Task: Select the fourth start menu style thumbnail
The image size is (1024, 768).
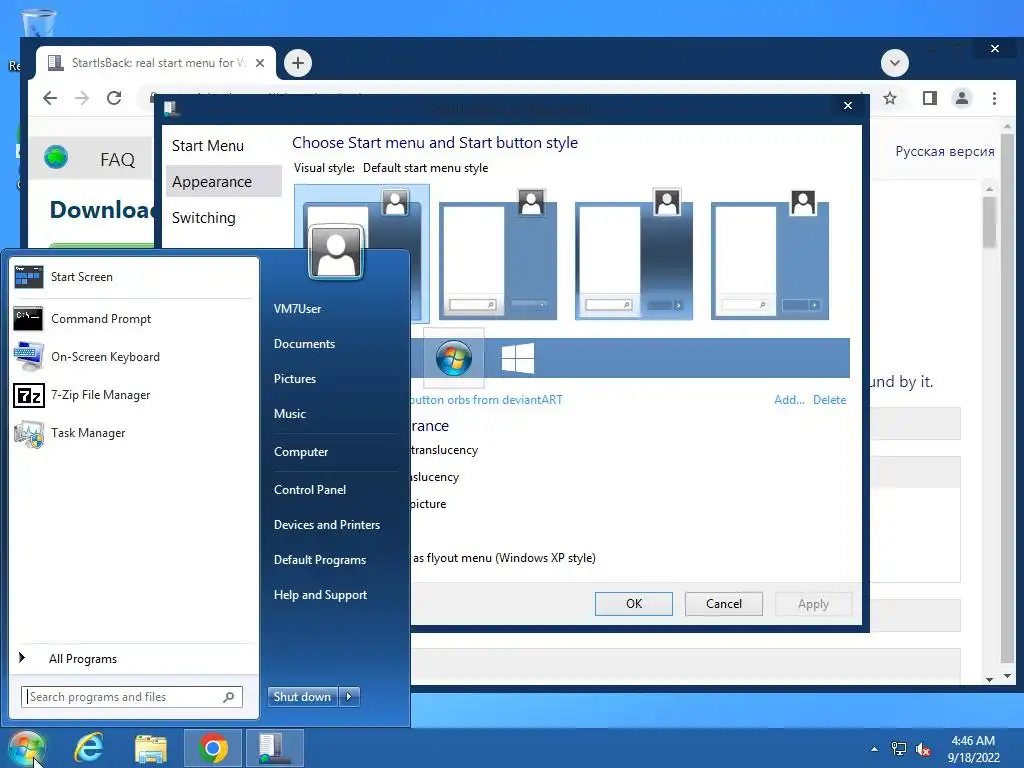Action: point(770,253)
